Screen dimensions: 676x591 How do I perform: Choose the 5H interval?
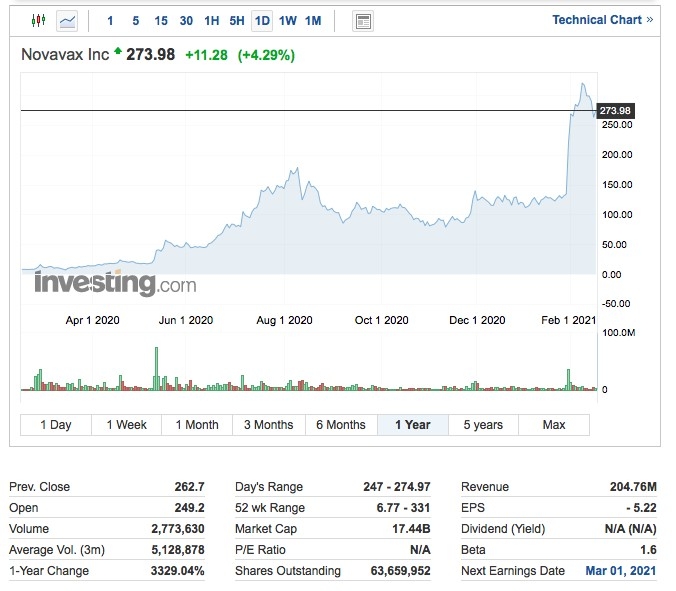[237, 21]
